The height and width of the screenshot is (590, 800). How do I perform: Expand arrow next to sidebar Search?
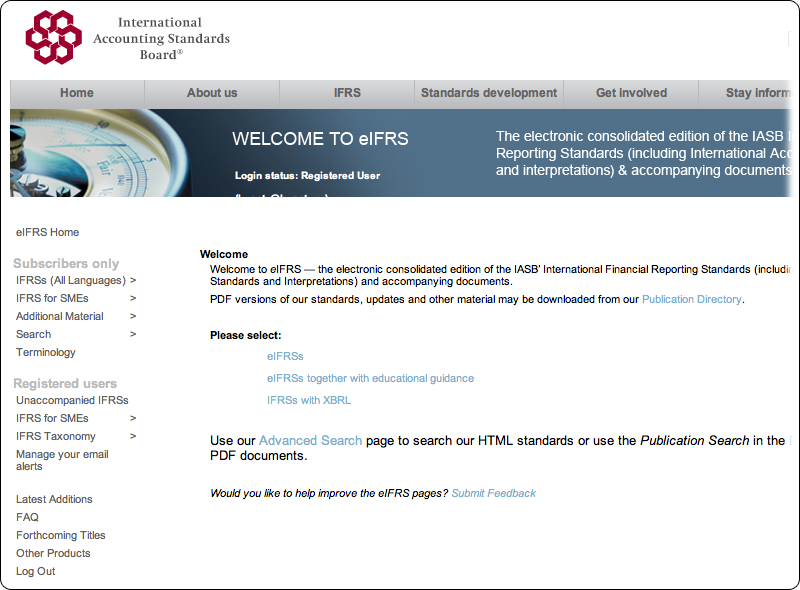click(x=133, y=334)
